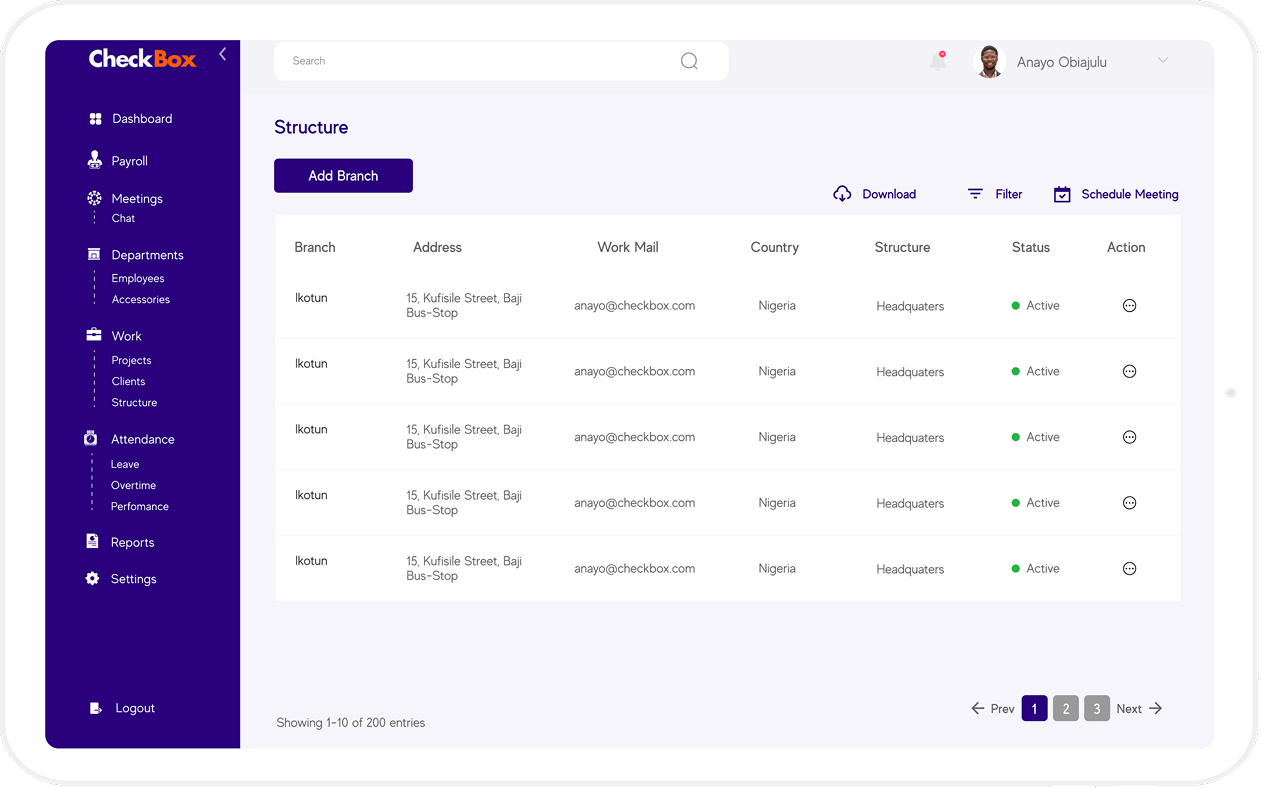The width and height of the screenshot is (1261, 788).
Task: Open action menu for last table row
Action: 1129,569
